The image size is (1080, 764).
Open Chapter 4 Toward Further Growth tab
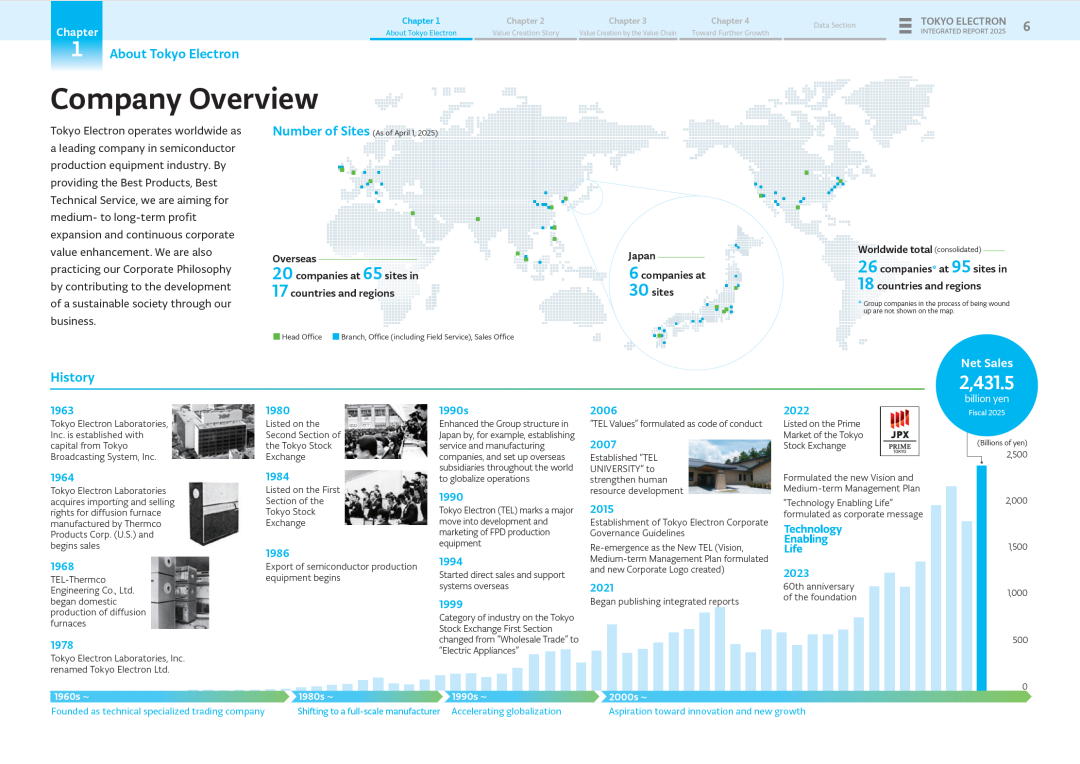(730, 27)
